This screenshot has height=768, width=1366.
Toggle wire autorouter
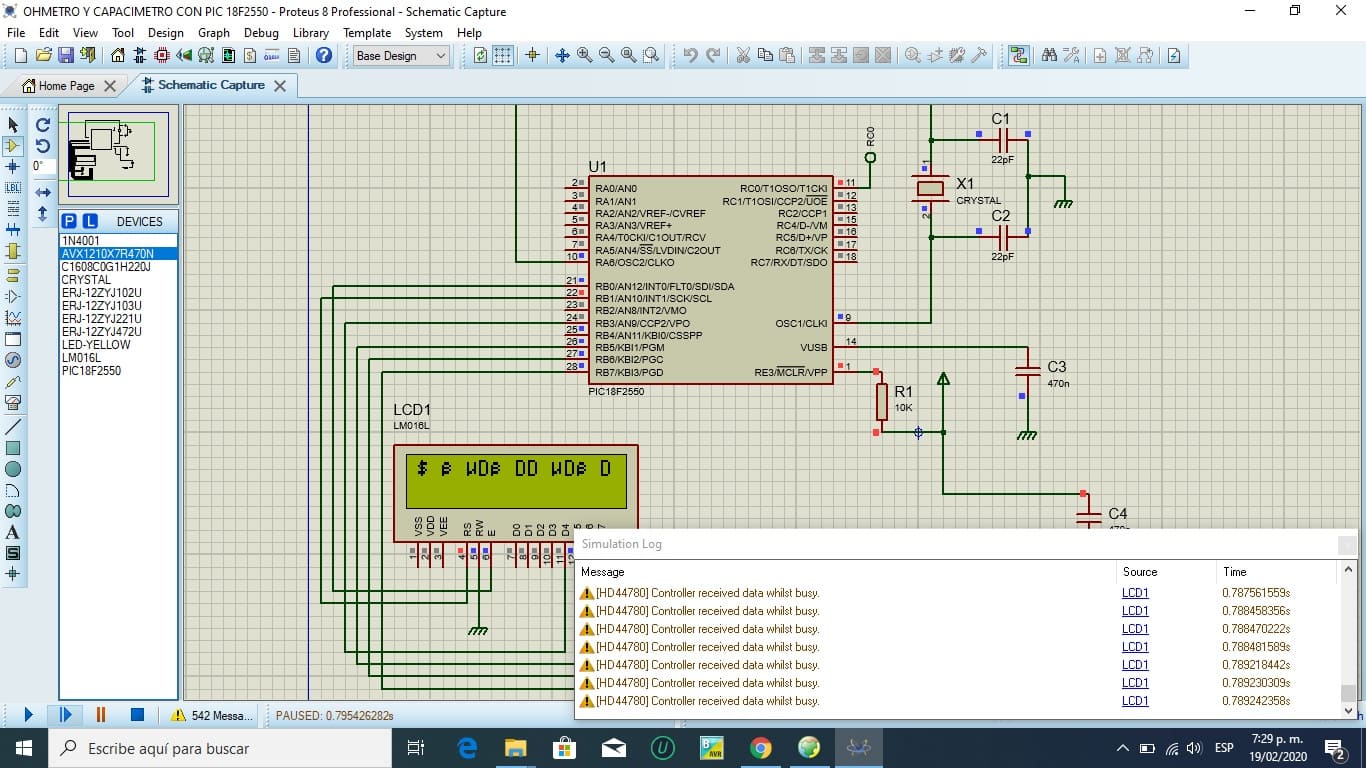[1019, 56]
